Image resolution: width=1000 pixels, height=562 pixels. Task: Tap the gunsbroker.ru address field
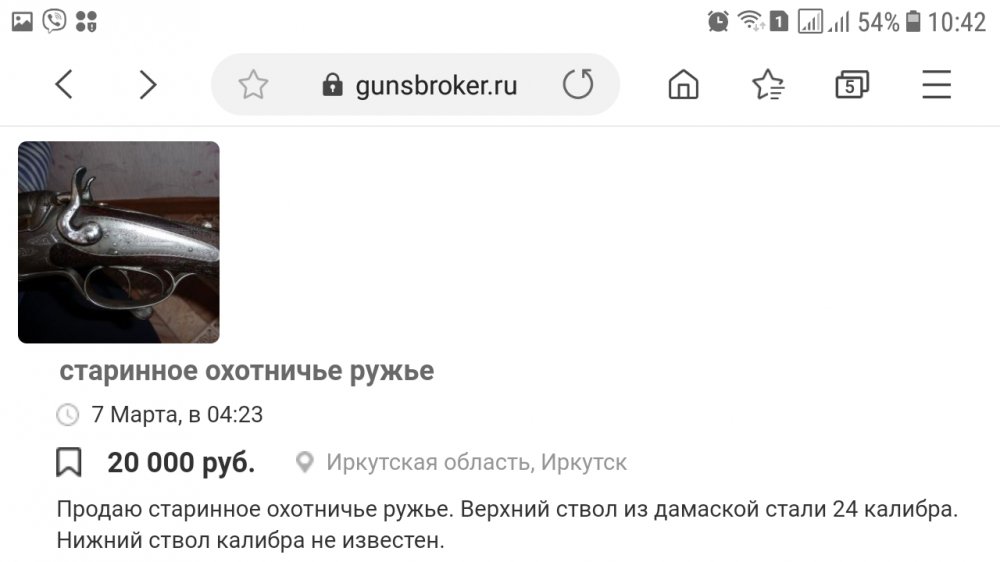click(436, 85)
